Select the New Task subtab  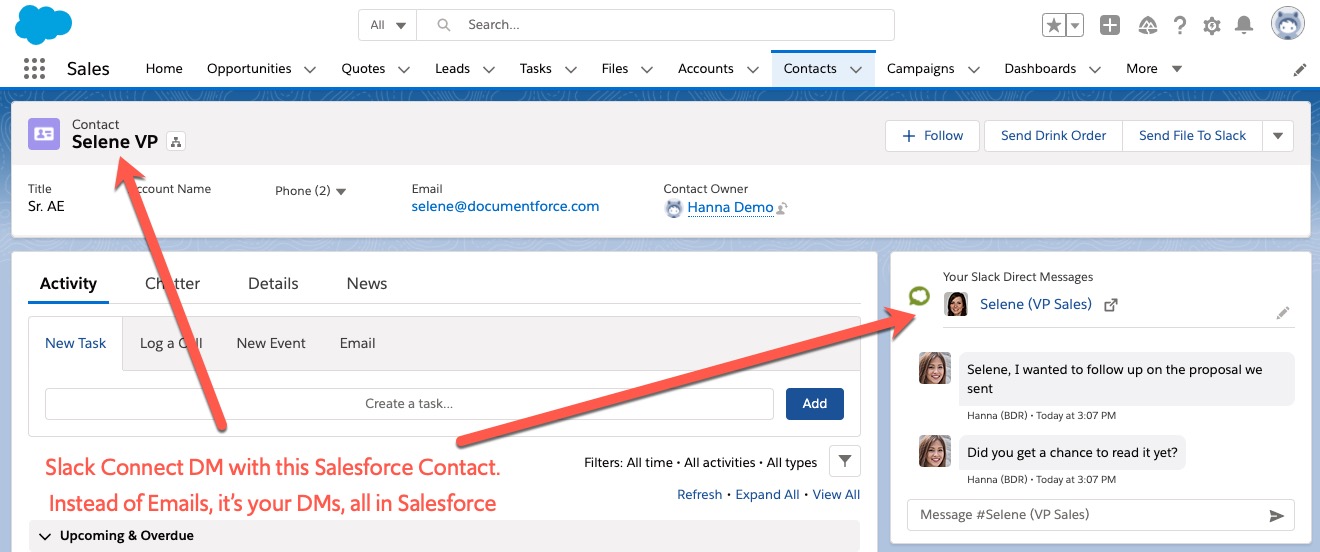pyautogui.click(x=76, y=343)
